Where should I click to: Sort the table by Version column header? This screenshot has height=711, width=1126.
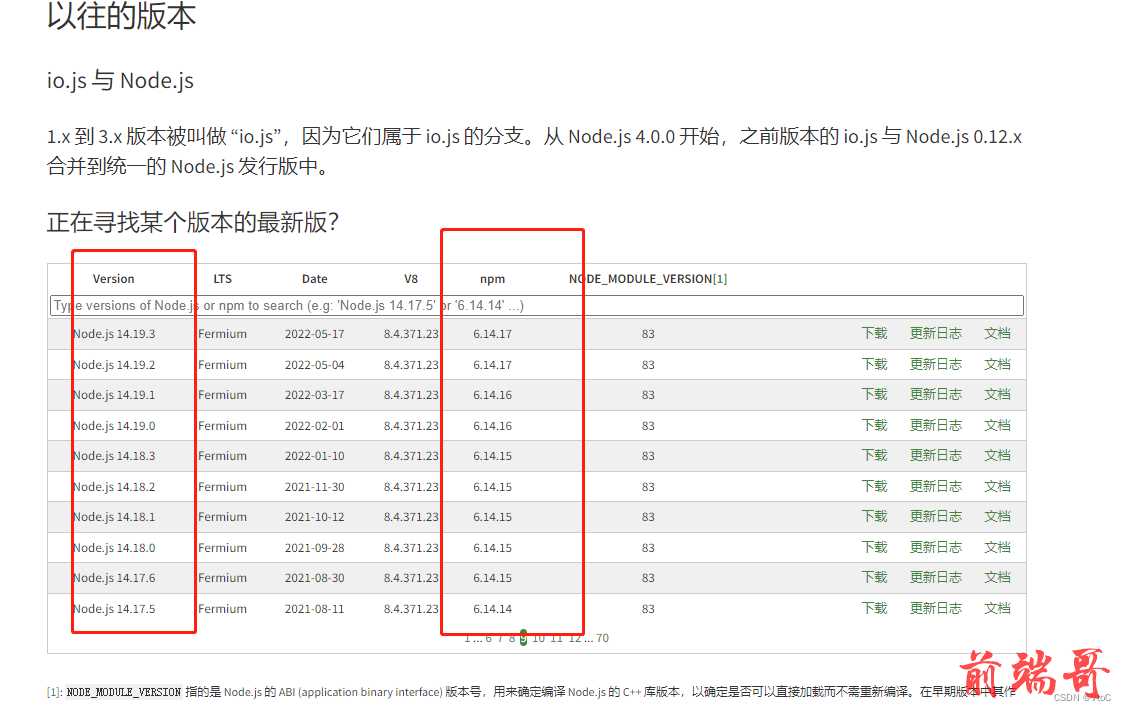(113, 279)
